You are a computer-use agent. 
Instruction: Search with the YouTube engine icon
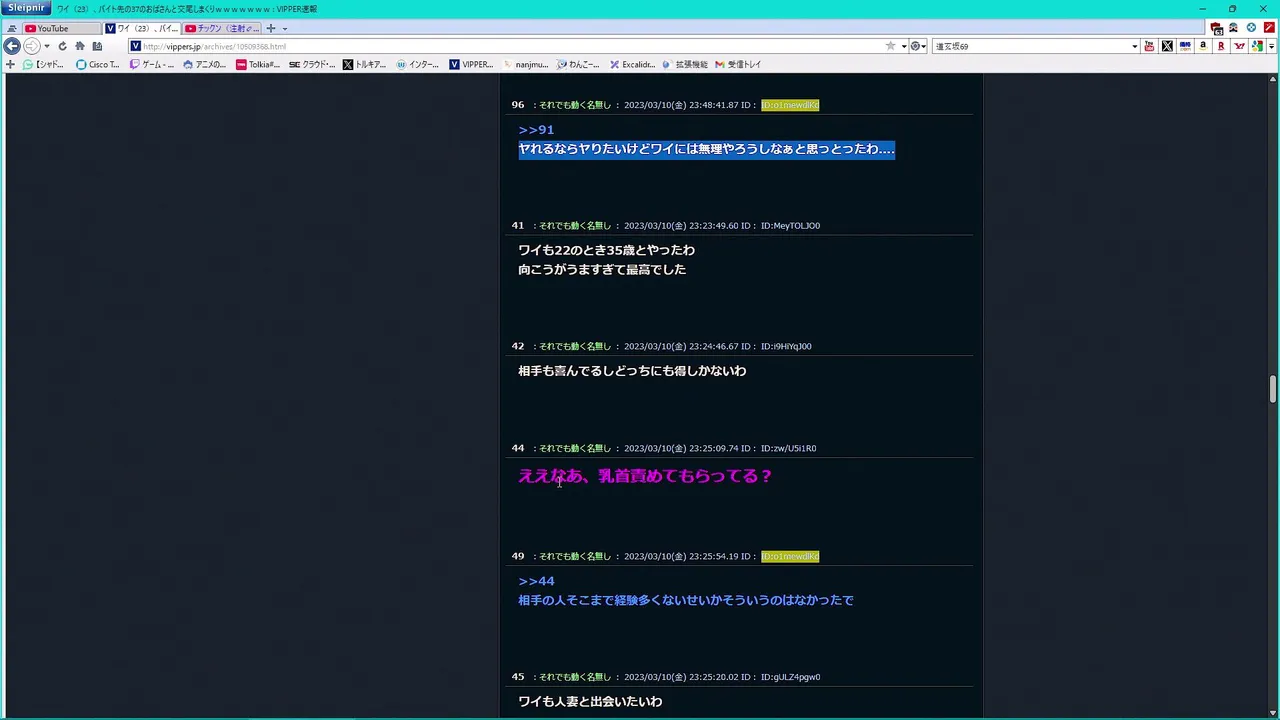pos(1149,46)
